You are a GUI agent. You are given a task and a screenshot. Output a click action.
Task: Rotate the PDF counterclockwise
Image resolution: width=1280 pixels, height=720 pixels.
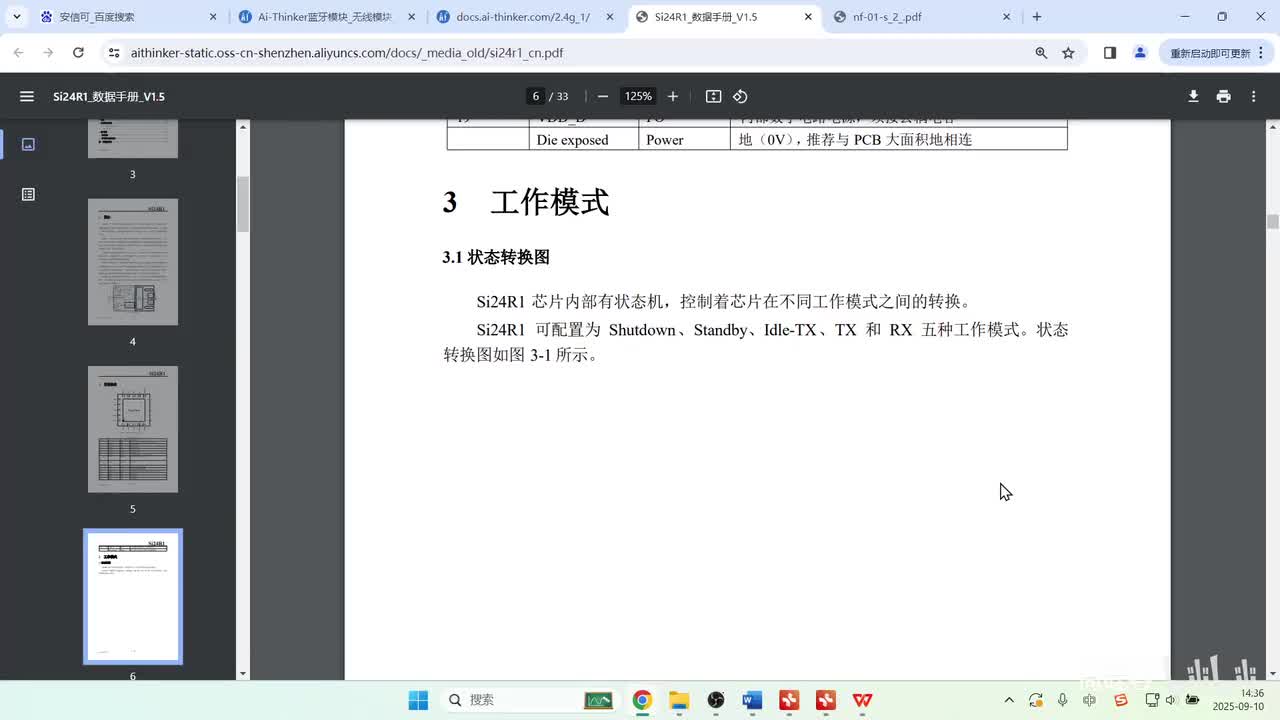pyautogui.click(x=740, y=96)
